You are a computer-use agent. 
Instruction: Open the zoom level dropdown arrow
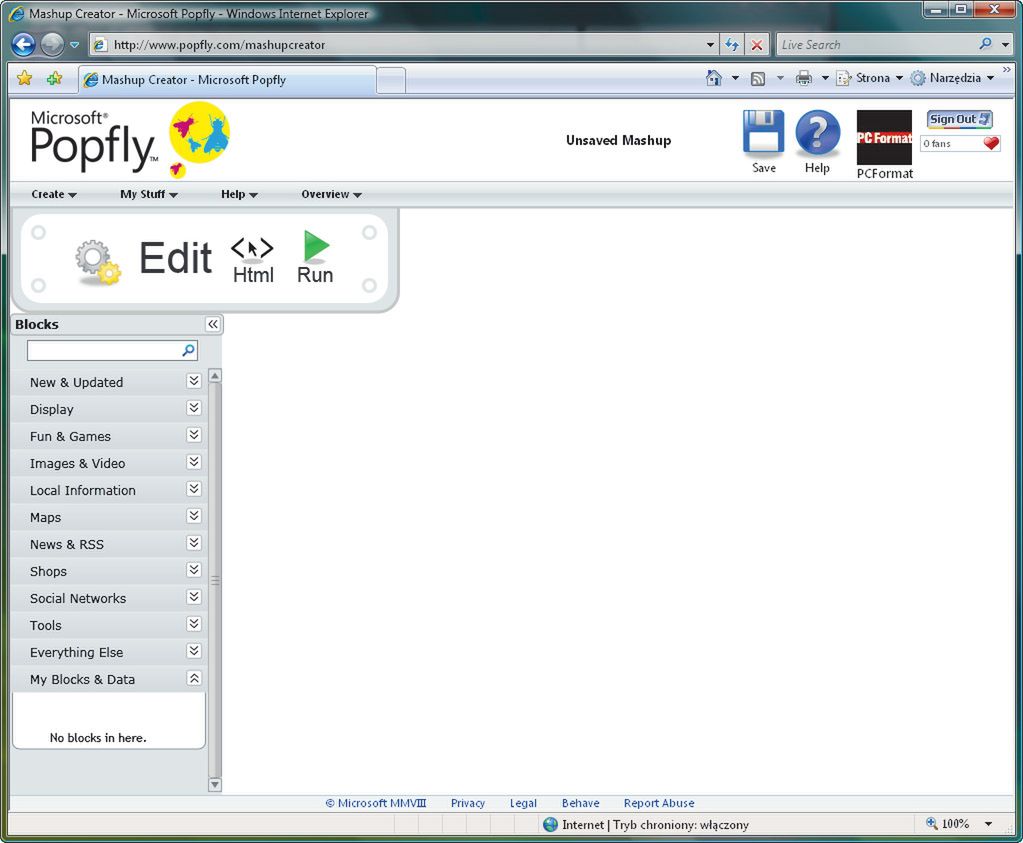tap(988, 824)
